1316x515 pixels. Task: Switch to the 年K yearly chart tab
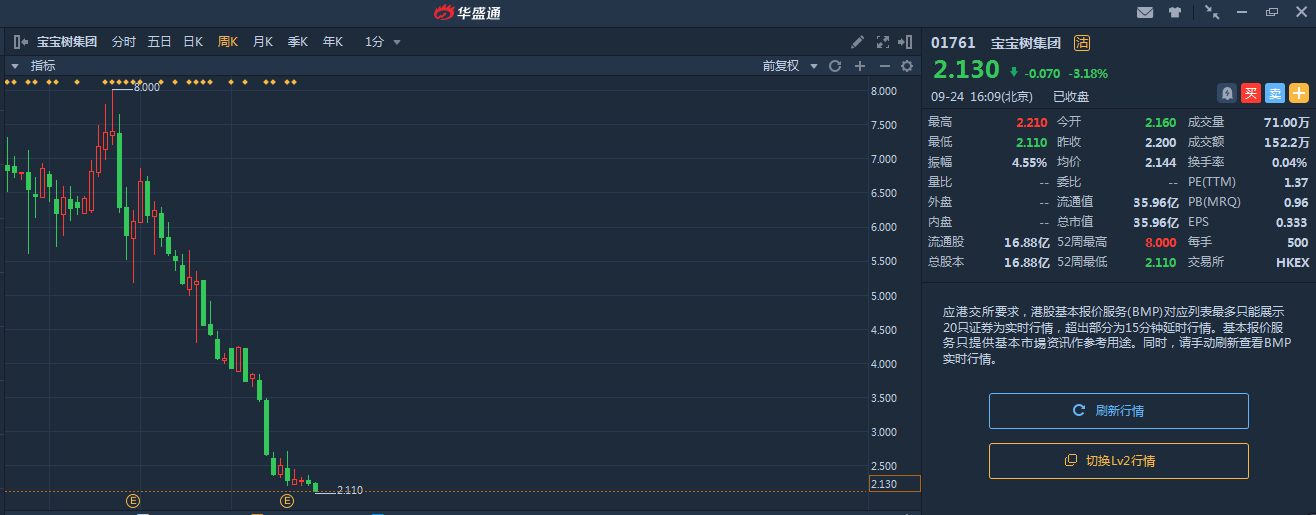click(333, 42)
